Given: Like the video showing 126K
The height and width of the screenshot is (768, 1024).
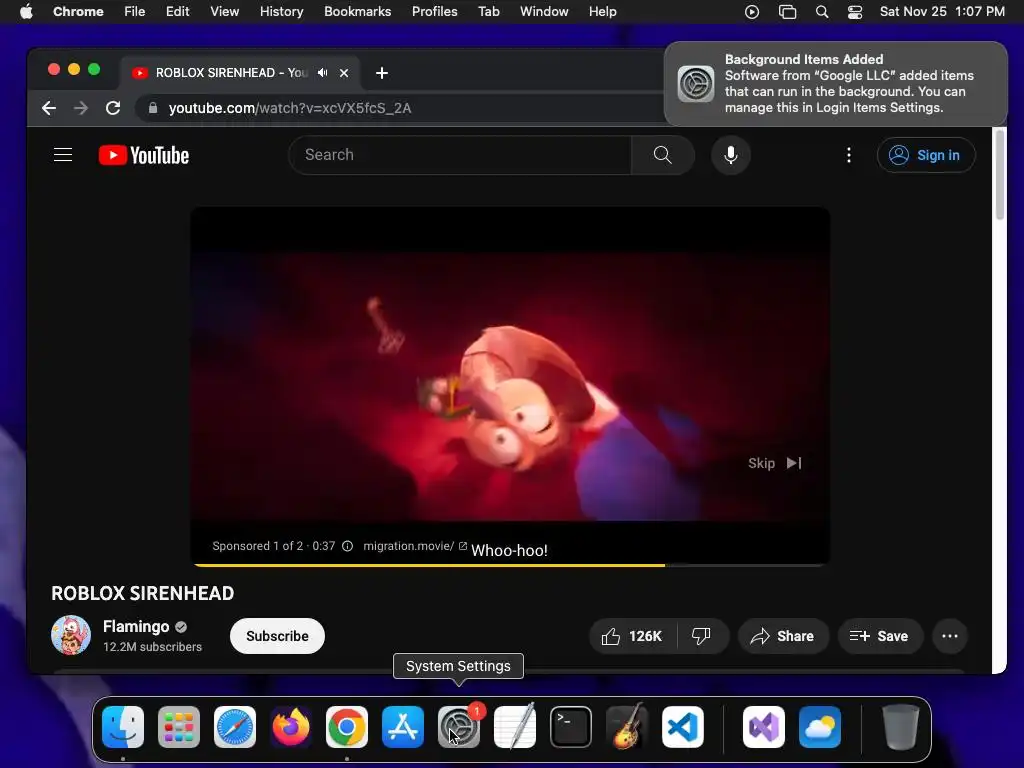Looking at the screenshot, I should pos(632,636).
